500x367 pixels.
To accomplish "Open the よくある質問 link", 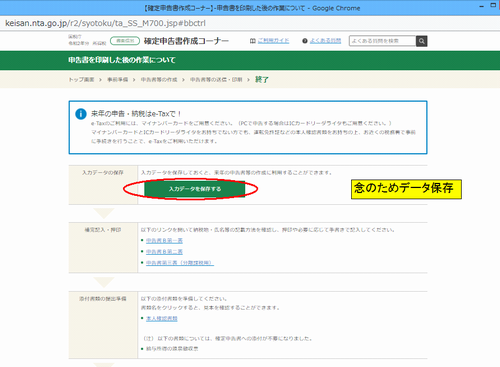I will (325, 41).
